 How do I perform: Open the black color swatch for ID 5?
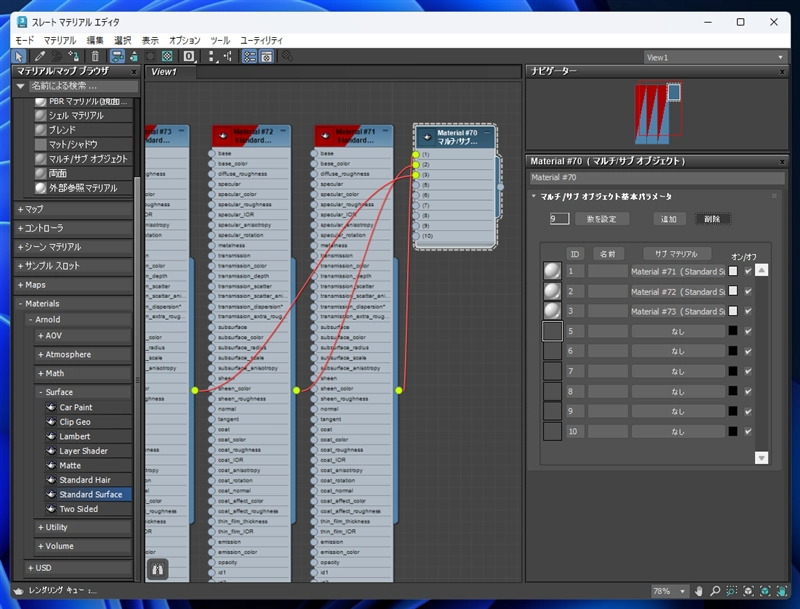tap(733, 331)
